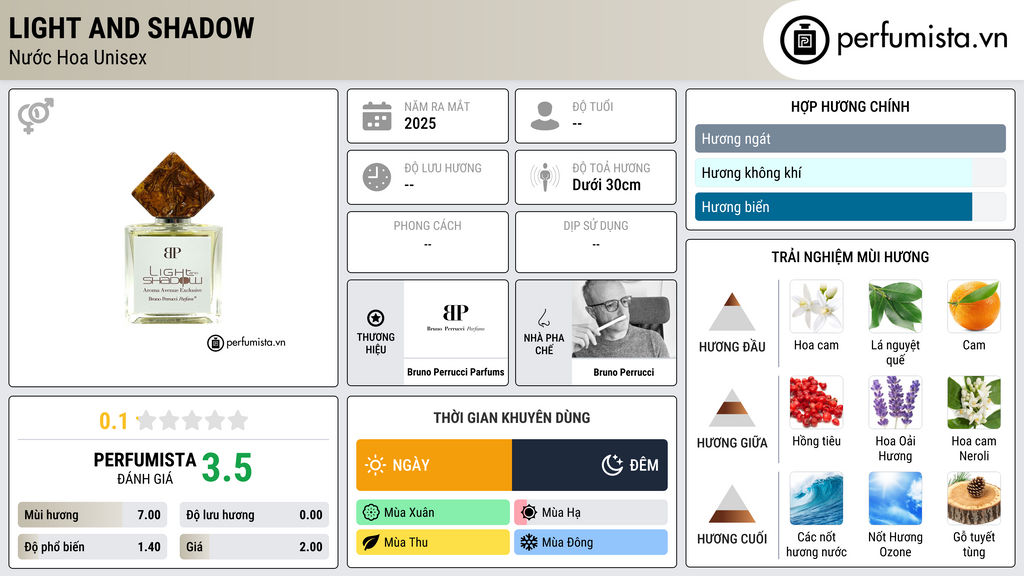Click the perfumista.vn bottle logo icon
1024x576 pixels.
point(804,40)
